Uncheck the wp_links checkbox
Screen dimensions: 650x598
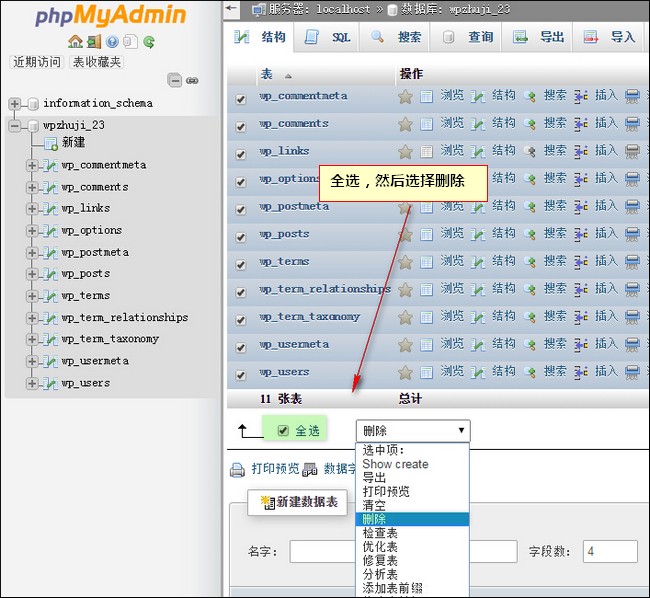(240, 154)
